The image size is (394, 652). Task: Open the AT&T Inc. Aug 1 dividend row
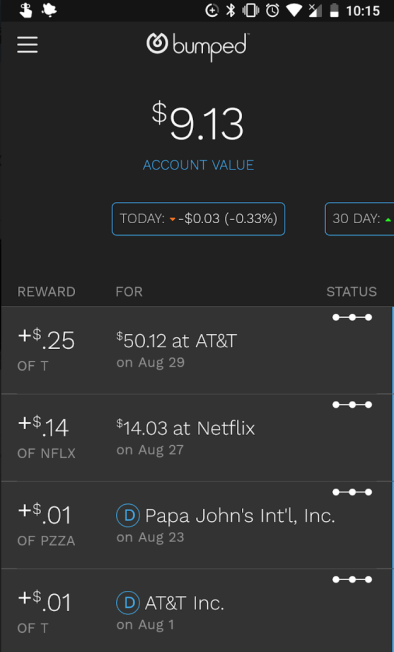197,610
